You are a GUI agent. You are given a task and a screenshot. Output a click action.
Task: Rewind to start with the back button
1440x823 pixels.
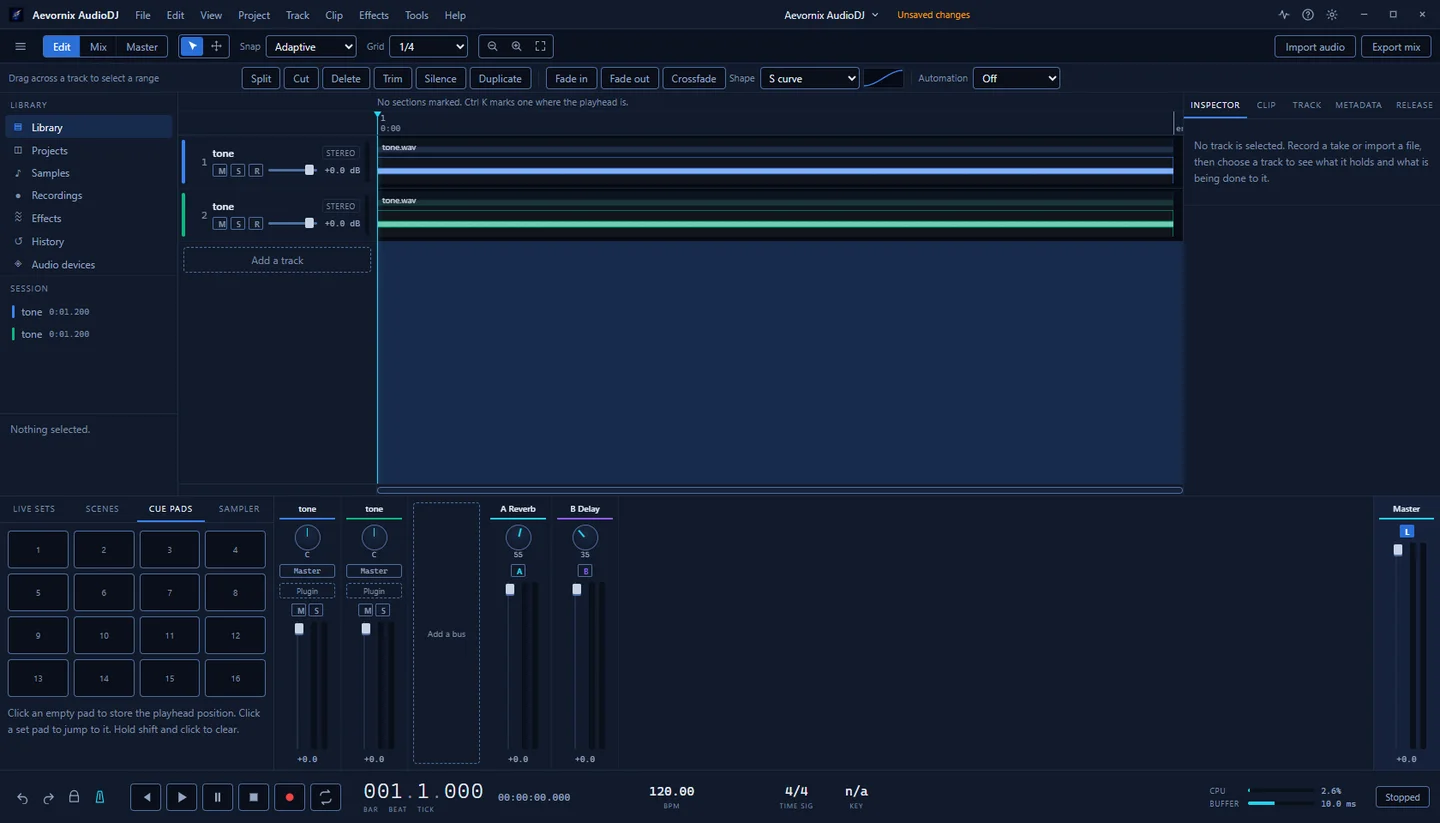pos(146,797)
